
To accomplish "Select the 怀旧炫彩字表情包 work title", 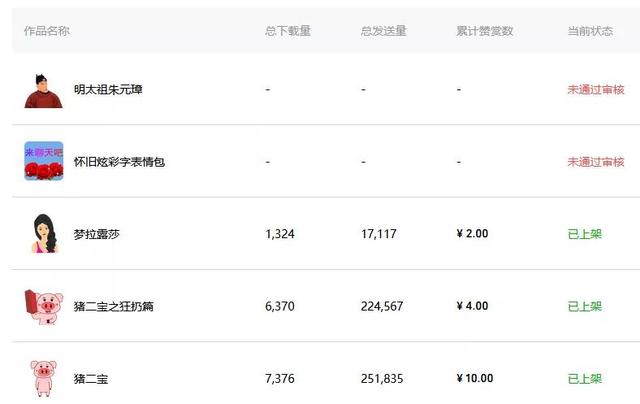I will (119, 162).
